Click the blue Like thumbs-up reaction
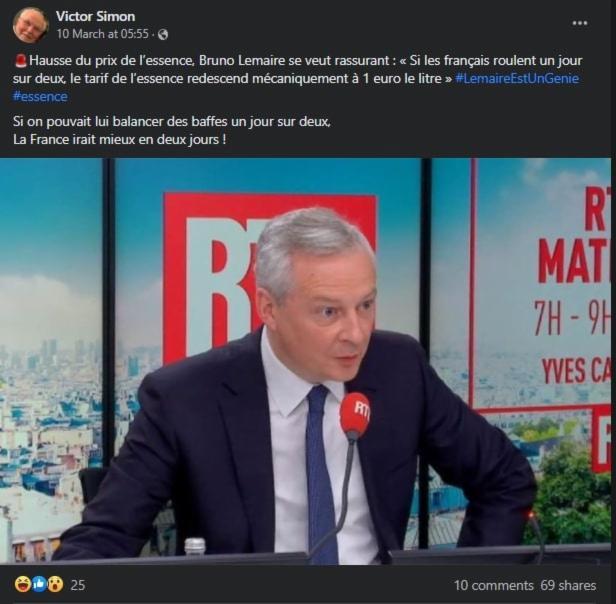Screen dimensions: 616x604 click(x=39, y=584)
